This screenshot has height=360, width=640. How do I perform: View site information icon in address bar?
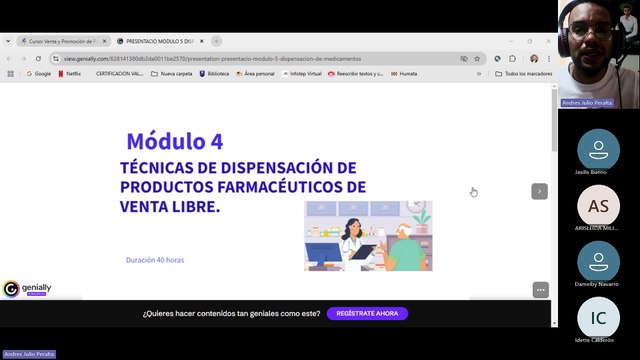click(x=56, y=59)
